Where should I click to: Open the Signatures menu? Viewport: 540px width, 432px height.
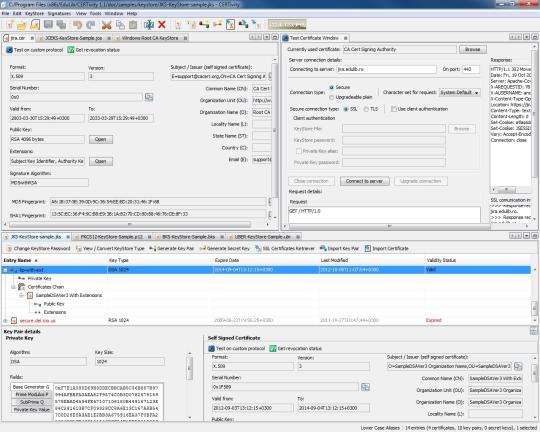(x=59, y=13)
